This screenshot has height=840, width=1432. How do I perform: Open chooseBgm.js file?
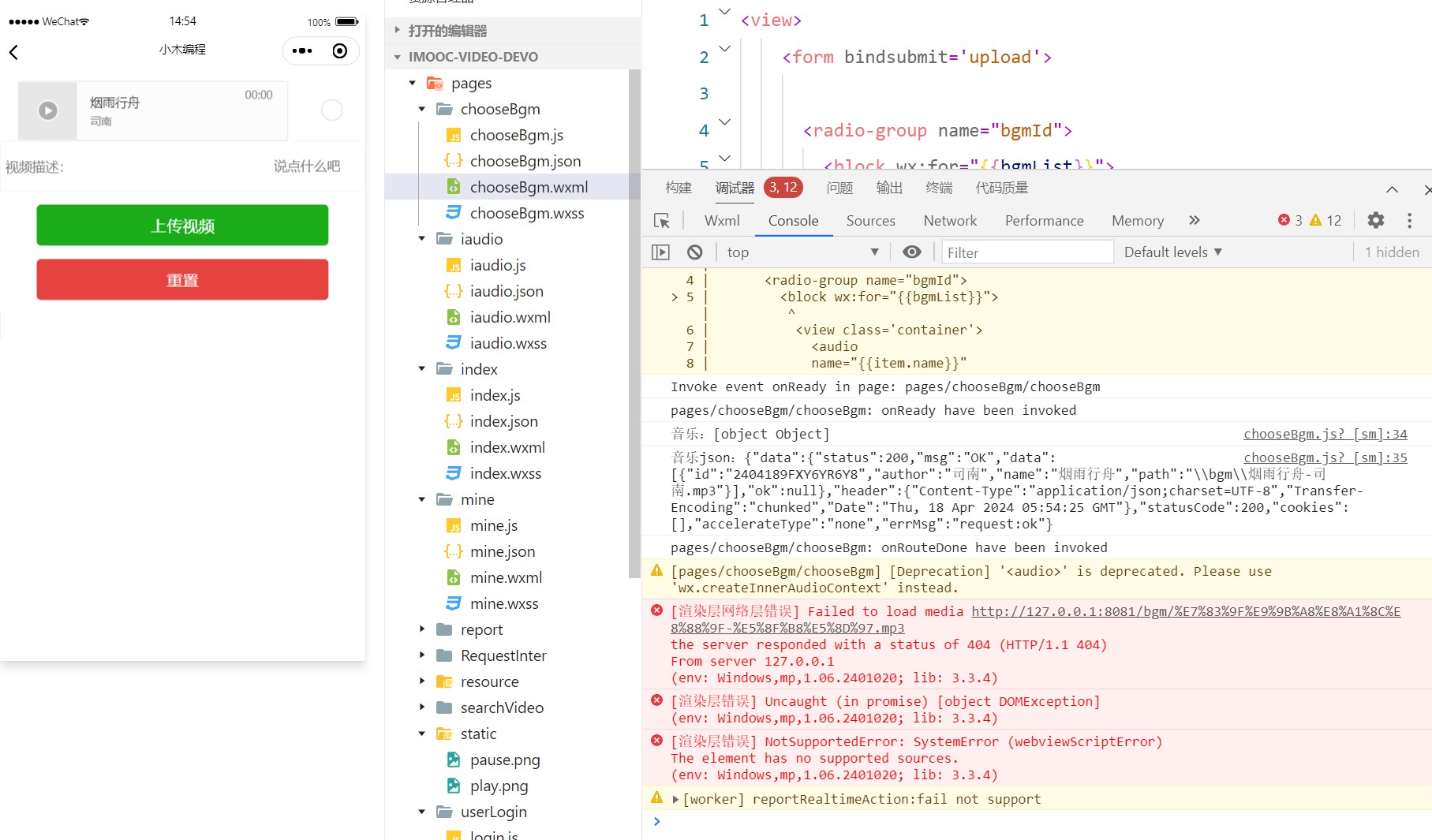pos(516,135)
